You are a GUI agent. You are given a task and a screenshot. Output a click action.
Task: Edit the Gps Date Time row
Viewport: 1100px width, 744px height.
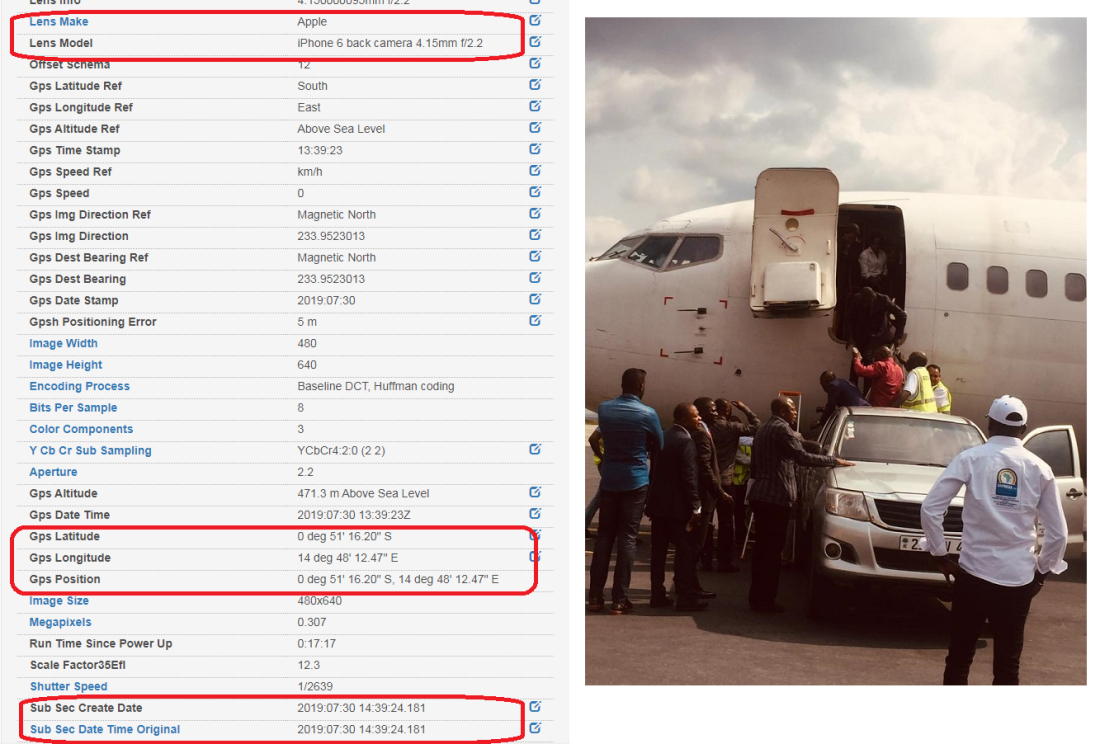point(535,514)
